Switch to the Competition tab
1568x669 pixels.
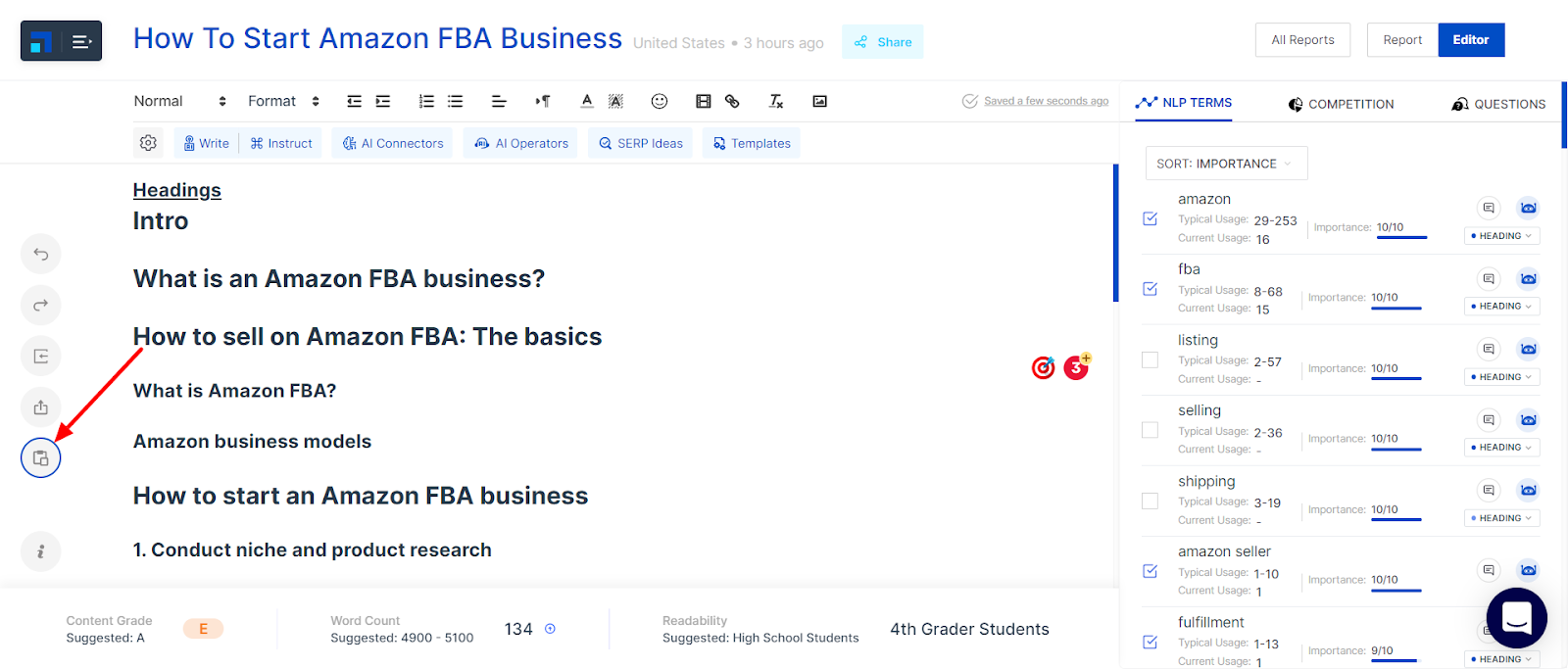(1341, 104)
